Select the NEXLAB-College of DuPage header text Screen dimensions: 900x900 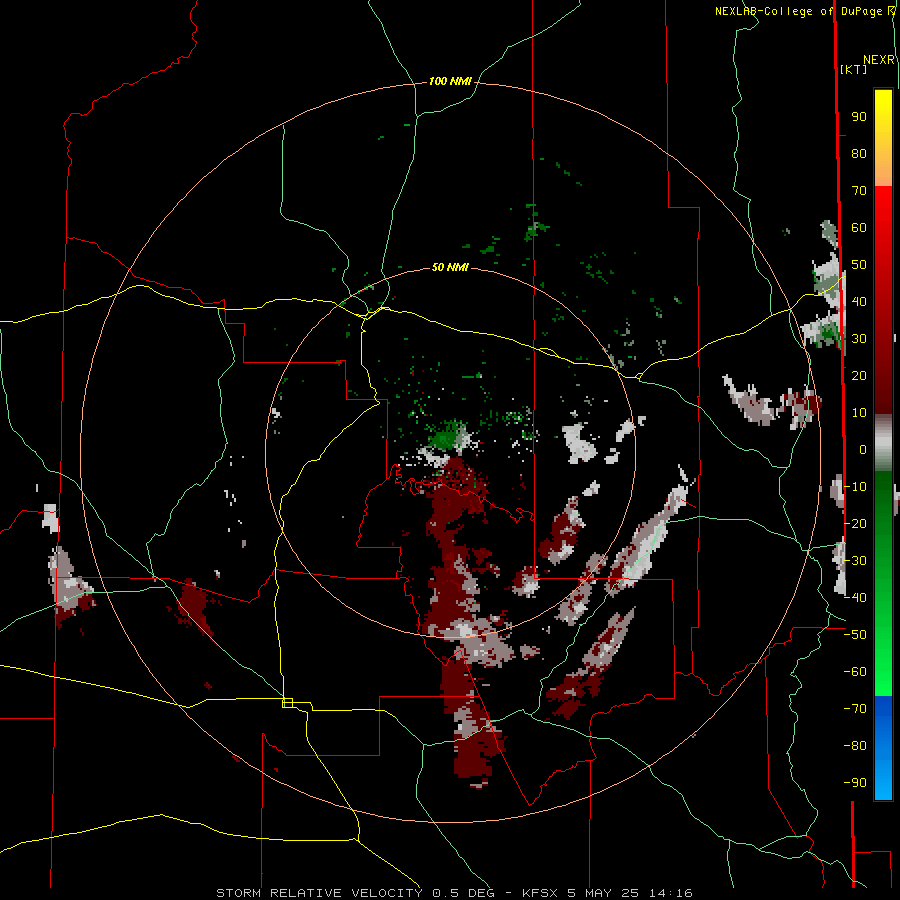(x=800, y=11)
